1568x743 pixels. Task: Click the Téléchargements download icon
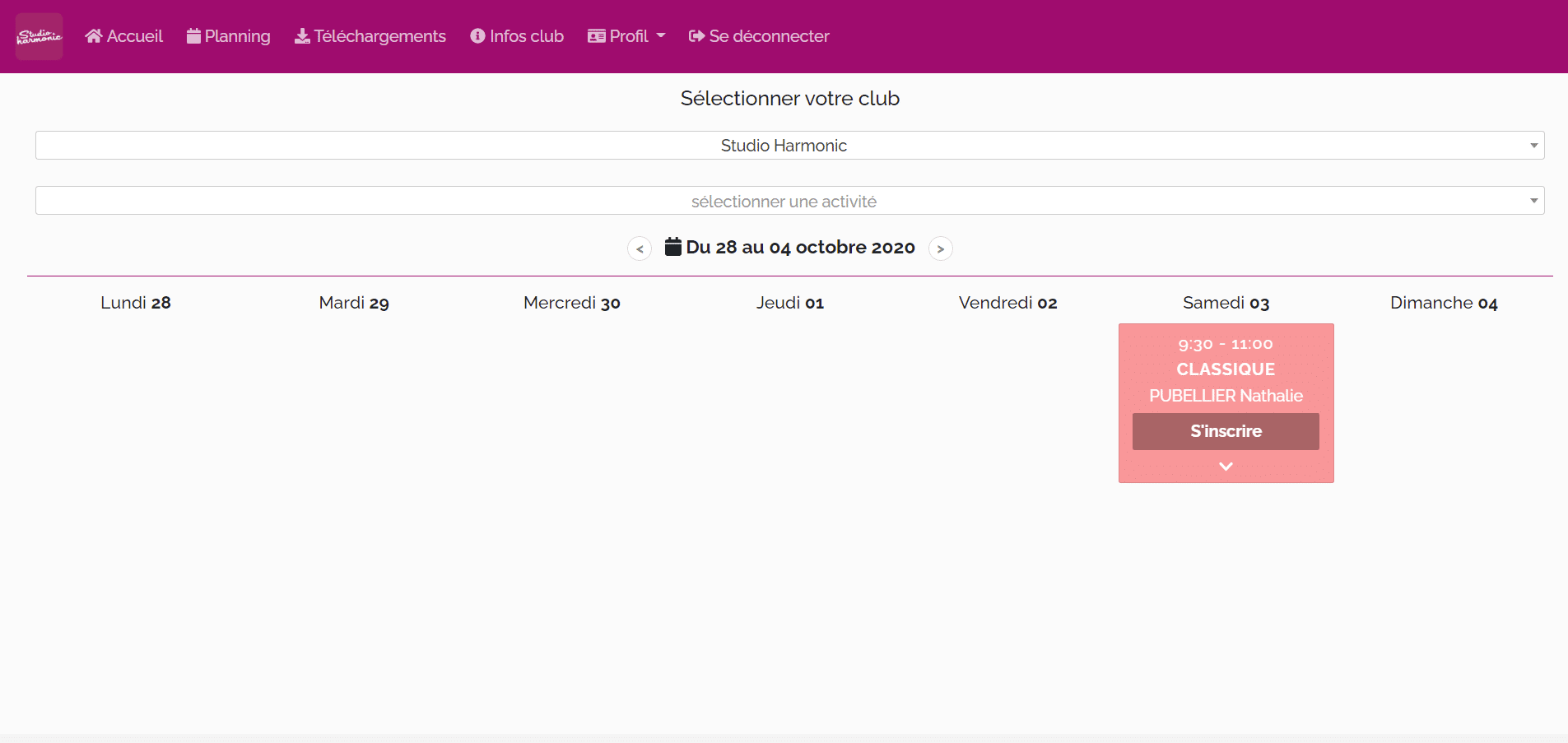tap(302, 36)
